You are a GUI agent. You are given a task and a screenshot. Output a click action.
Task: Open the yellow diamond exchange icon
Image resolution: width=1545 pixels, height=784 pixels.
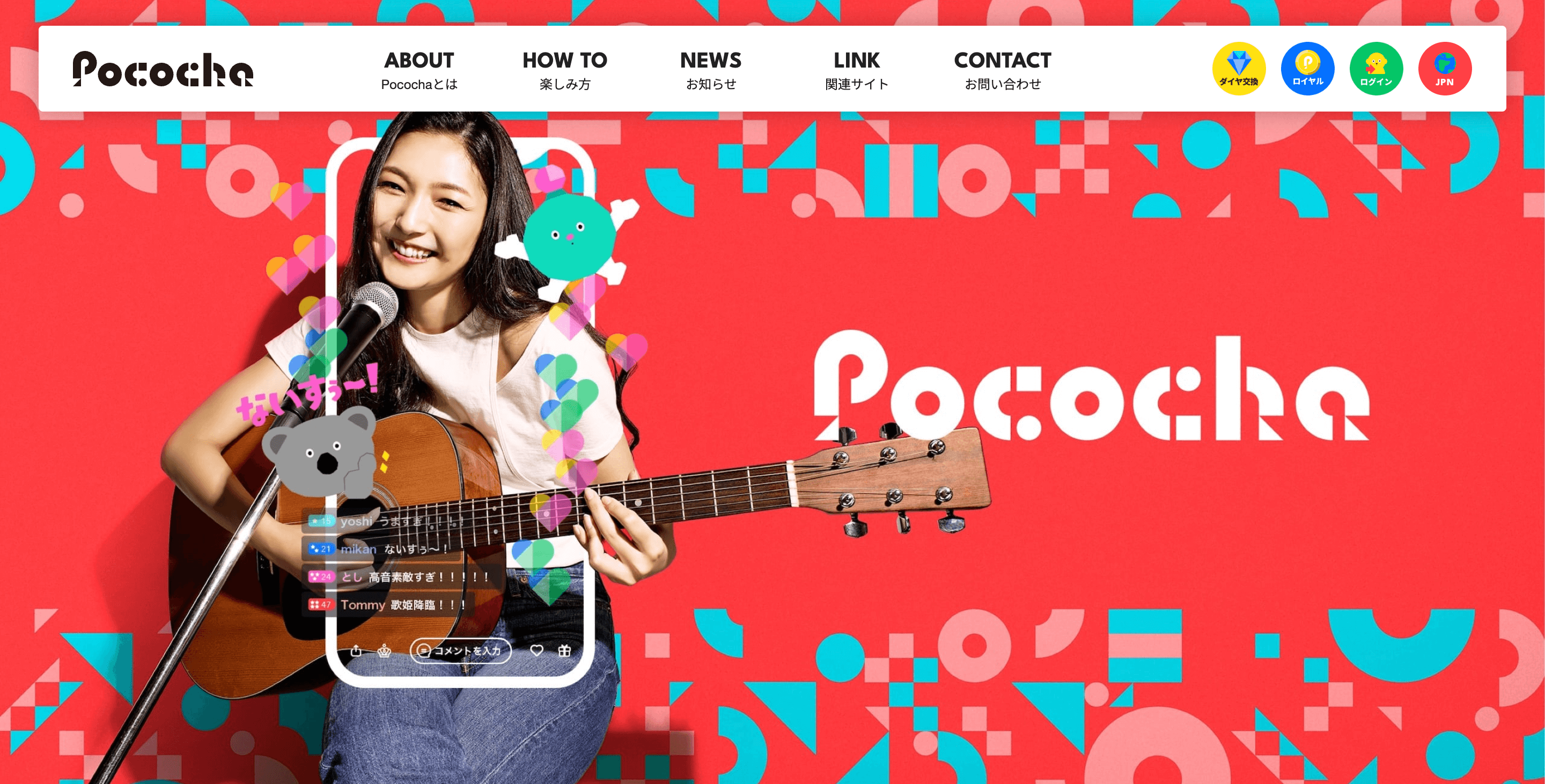tap(1239, 68)
